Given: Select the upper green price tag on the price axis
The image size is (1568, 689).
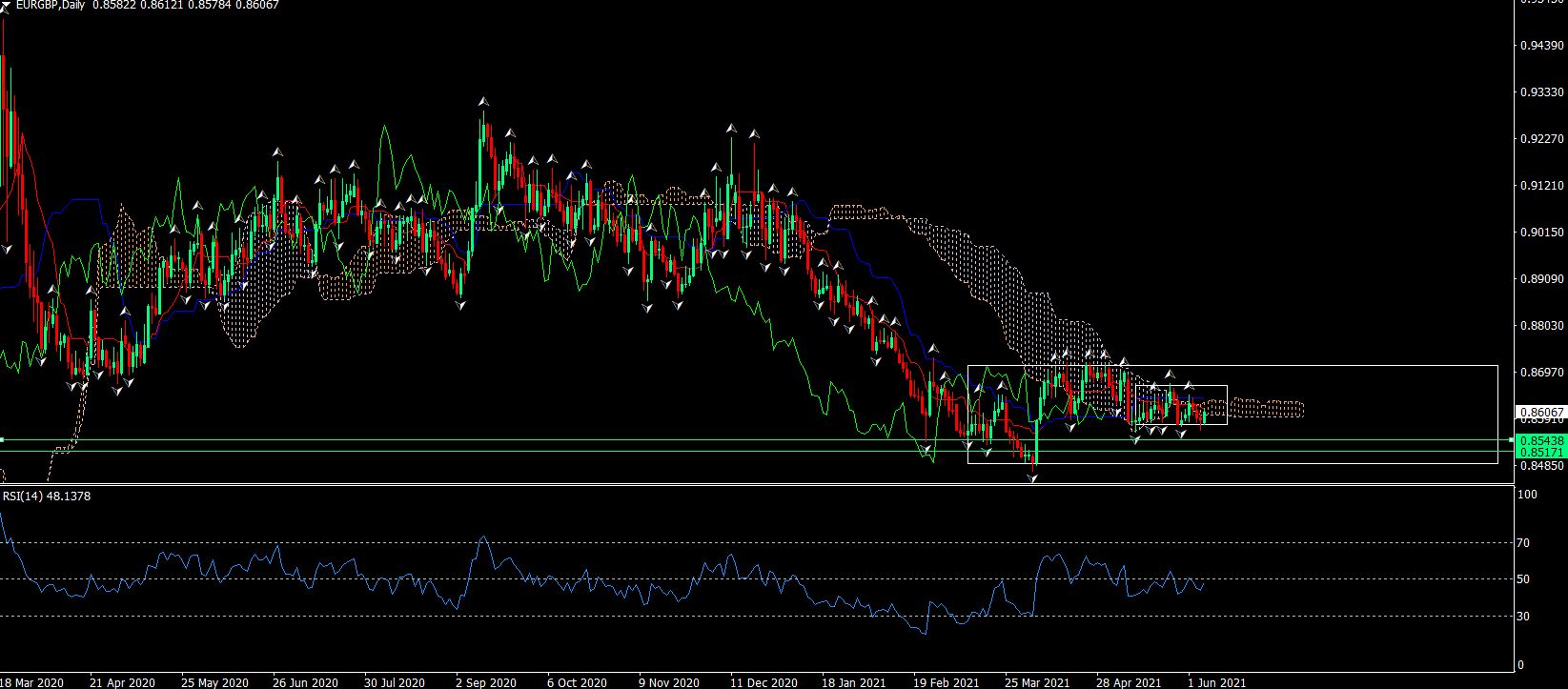Looking at the screenshot, I should [x=1540, y=440].
